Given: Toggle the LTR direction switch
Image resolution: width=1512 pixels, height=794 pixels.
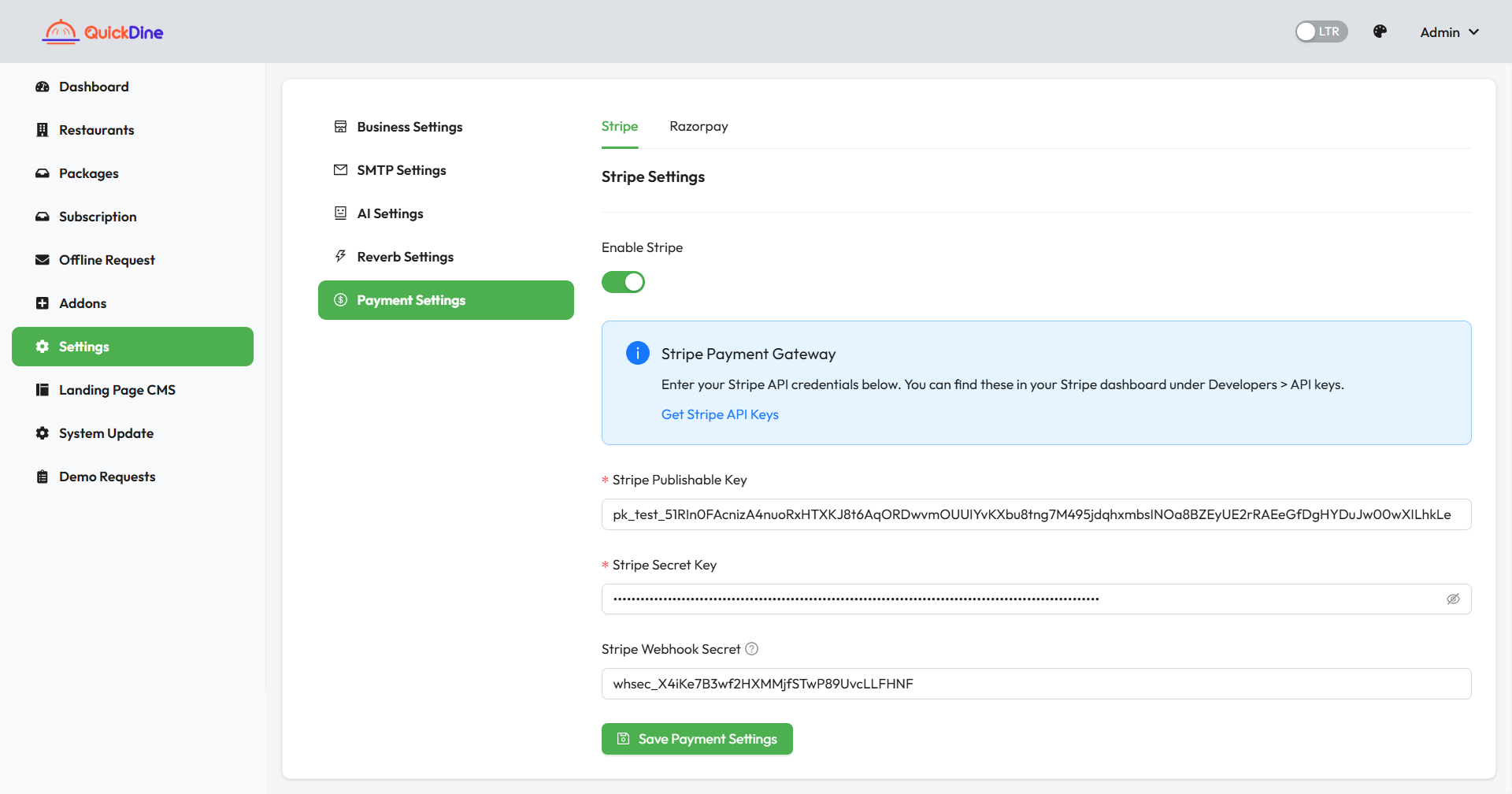Looking at the screenshot, I should click(1321, 32).
